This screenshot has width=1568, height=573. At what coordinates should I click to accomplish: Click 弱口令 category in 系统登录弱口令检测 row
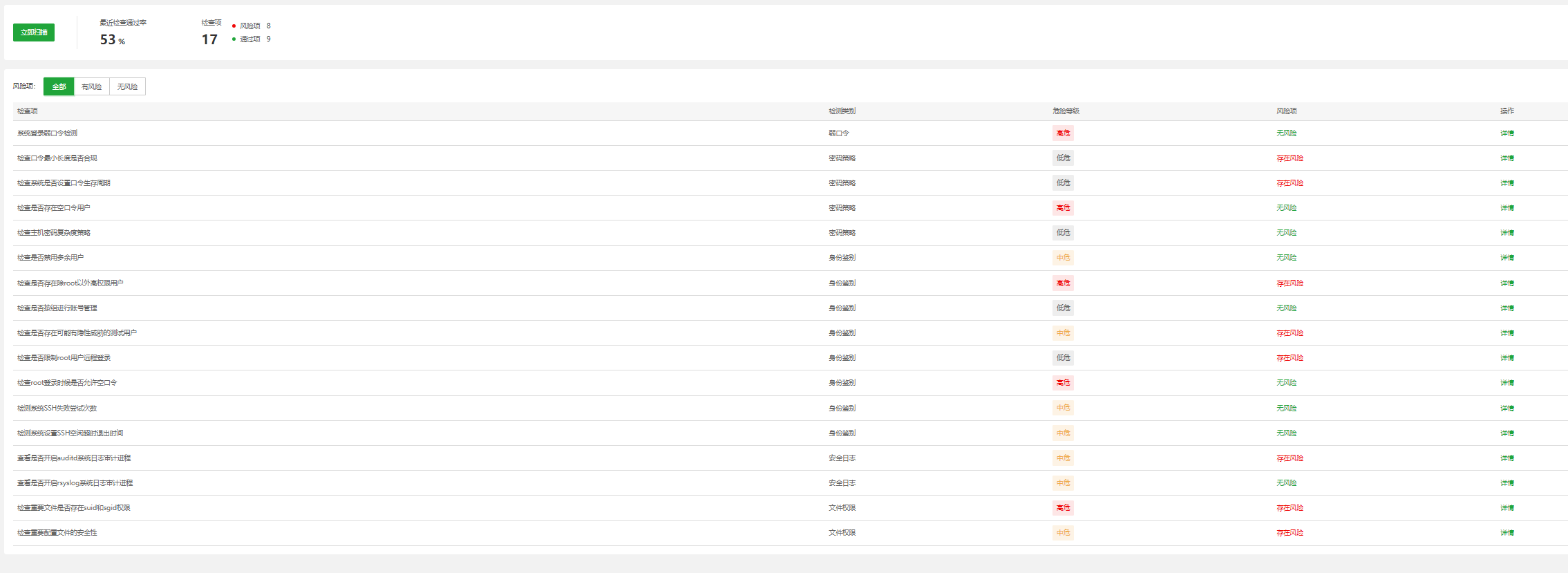tap(839, 133)
